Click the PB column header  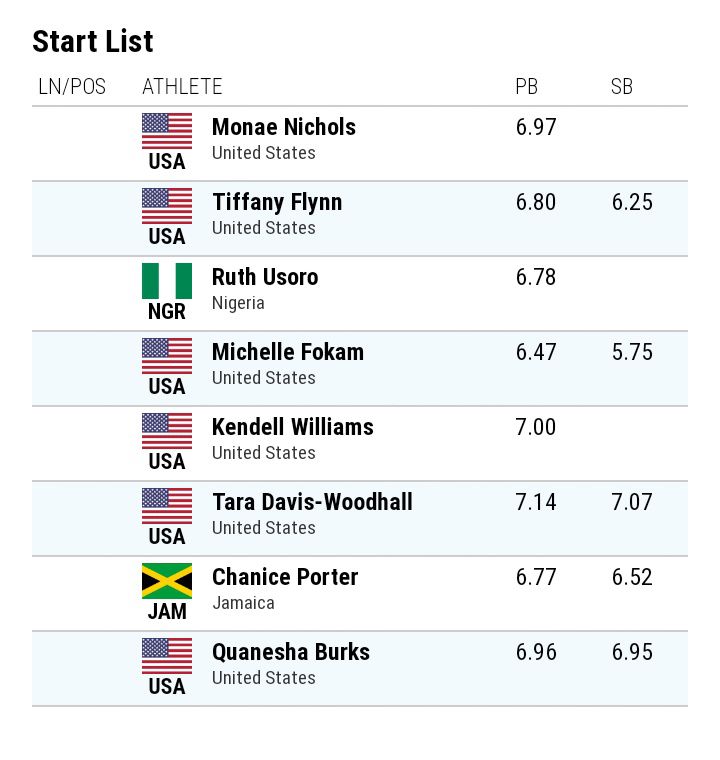(527, 87)
